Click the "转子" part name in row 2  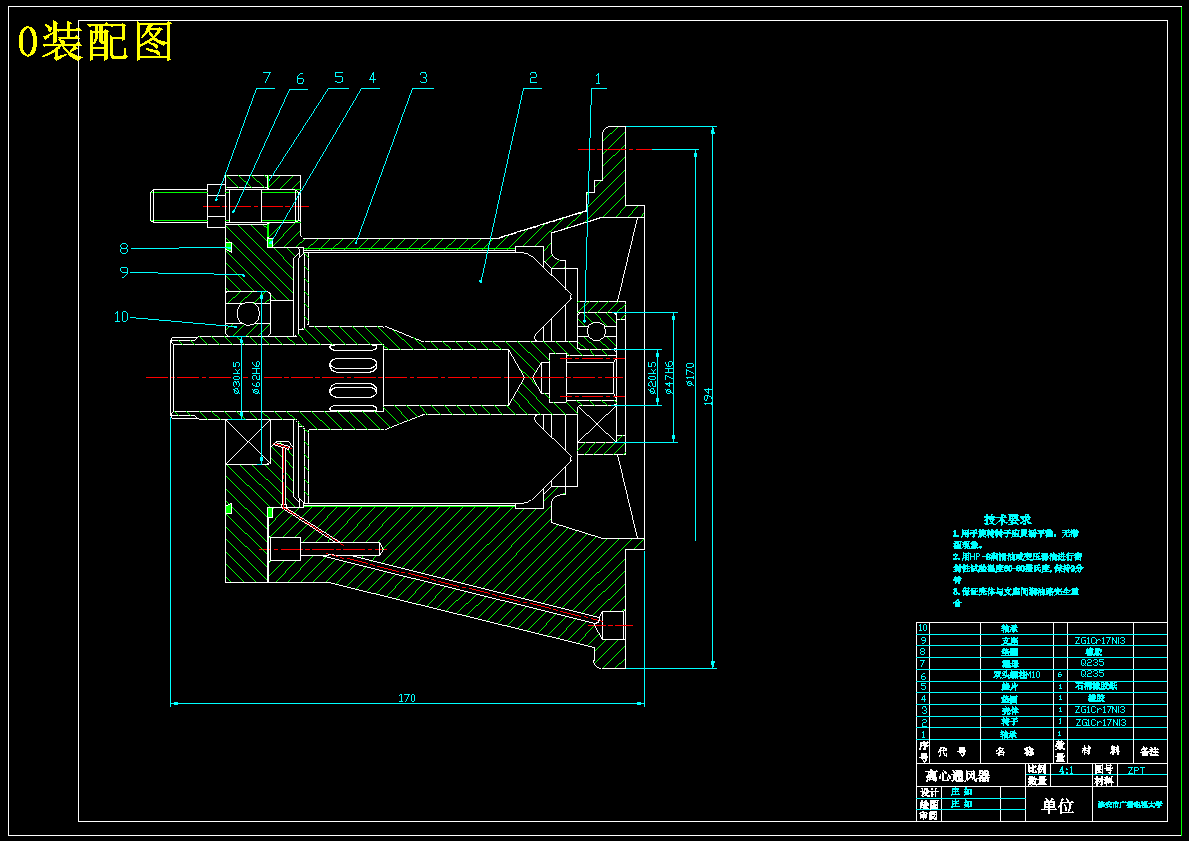1009,723
